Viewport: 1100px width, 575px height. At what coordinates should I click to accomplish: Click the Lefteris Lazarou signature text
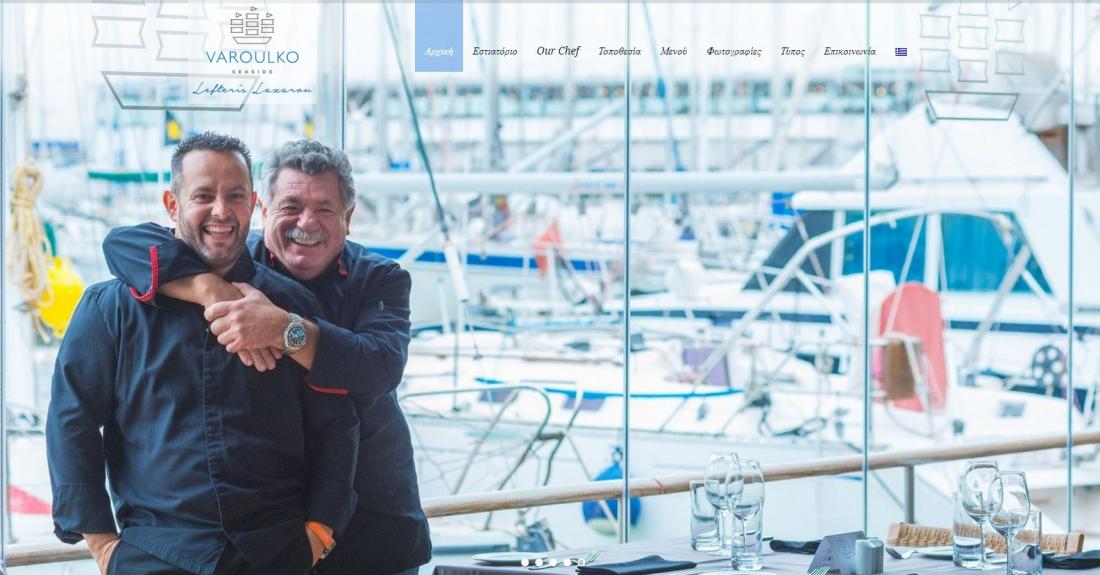pyautogui.click(x=252, y=89)
